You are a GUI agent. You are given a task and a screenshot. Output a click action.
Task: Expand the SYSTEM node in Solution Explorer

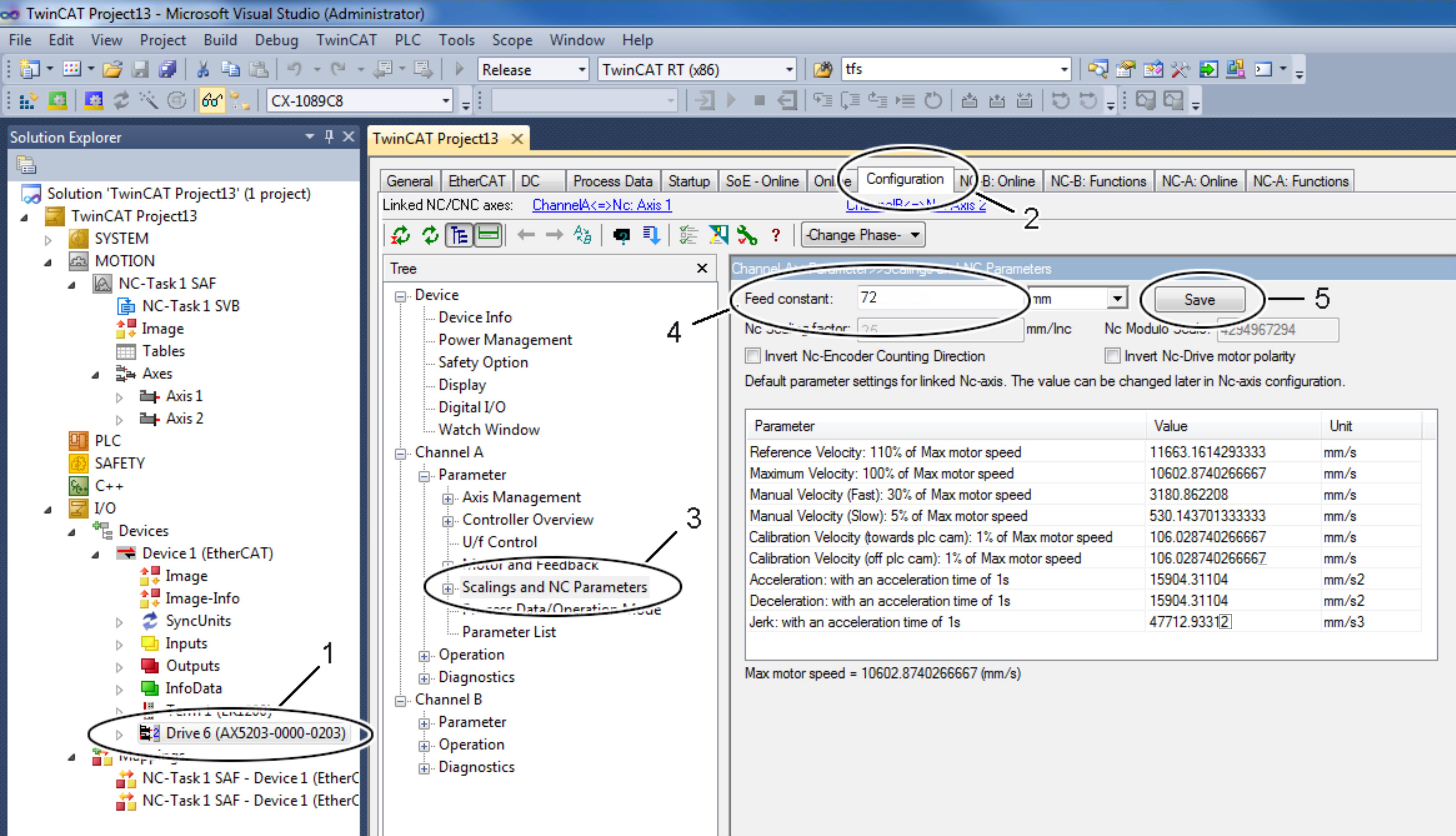pos(48,240)
